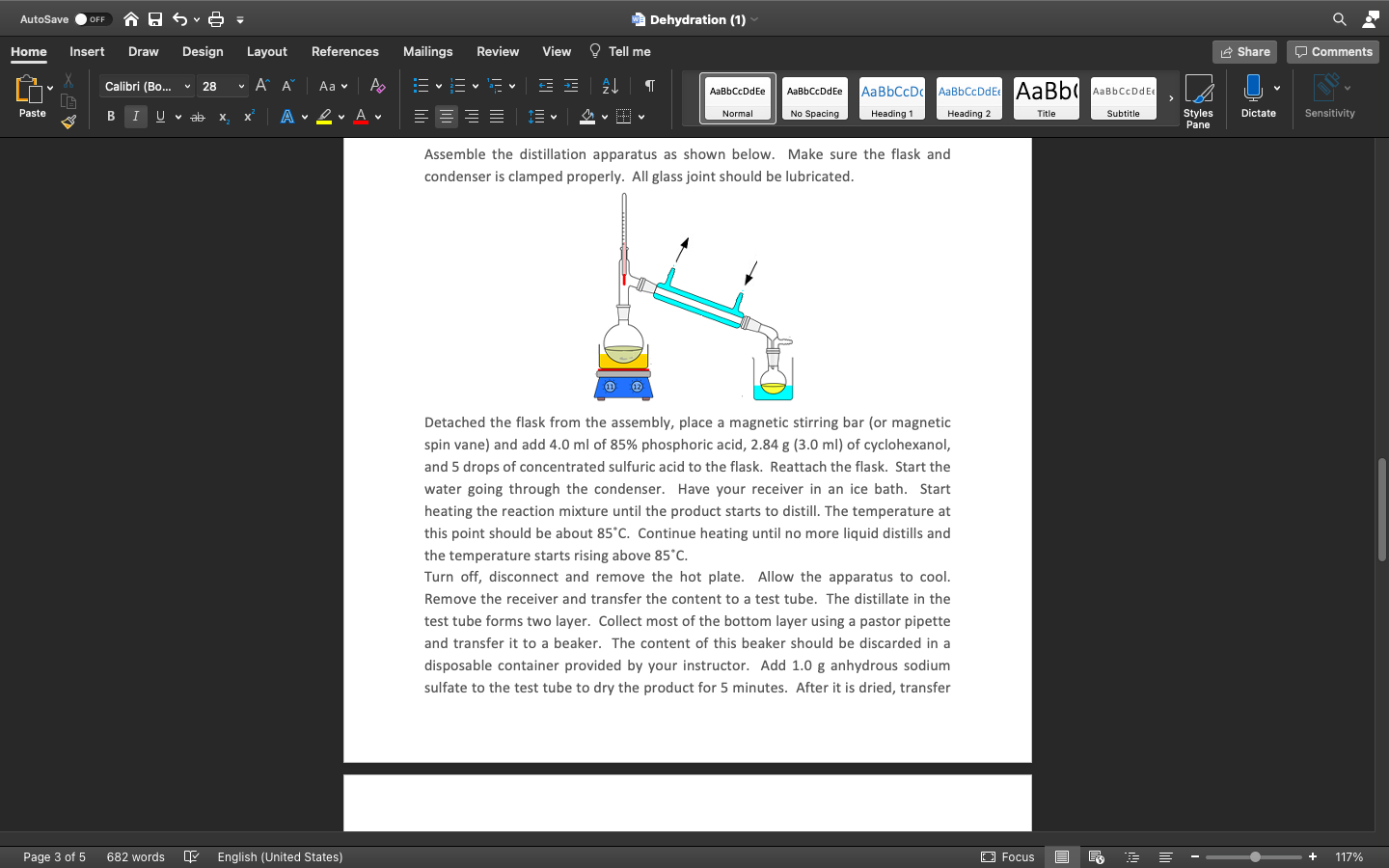The height and width of the screenshot is (868, 1389).
Task: Switch to the Layout tab
Action: pyautogui.click(x=266, y=52)
